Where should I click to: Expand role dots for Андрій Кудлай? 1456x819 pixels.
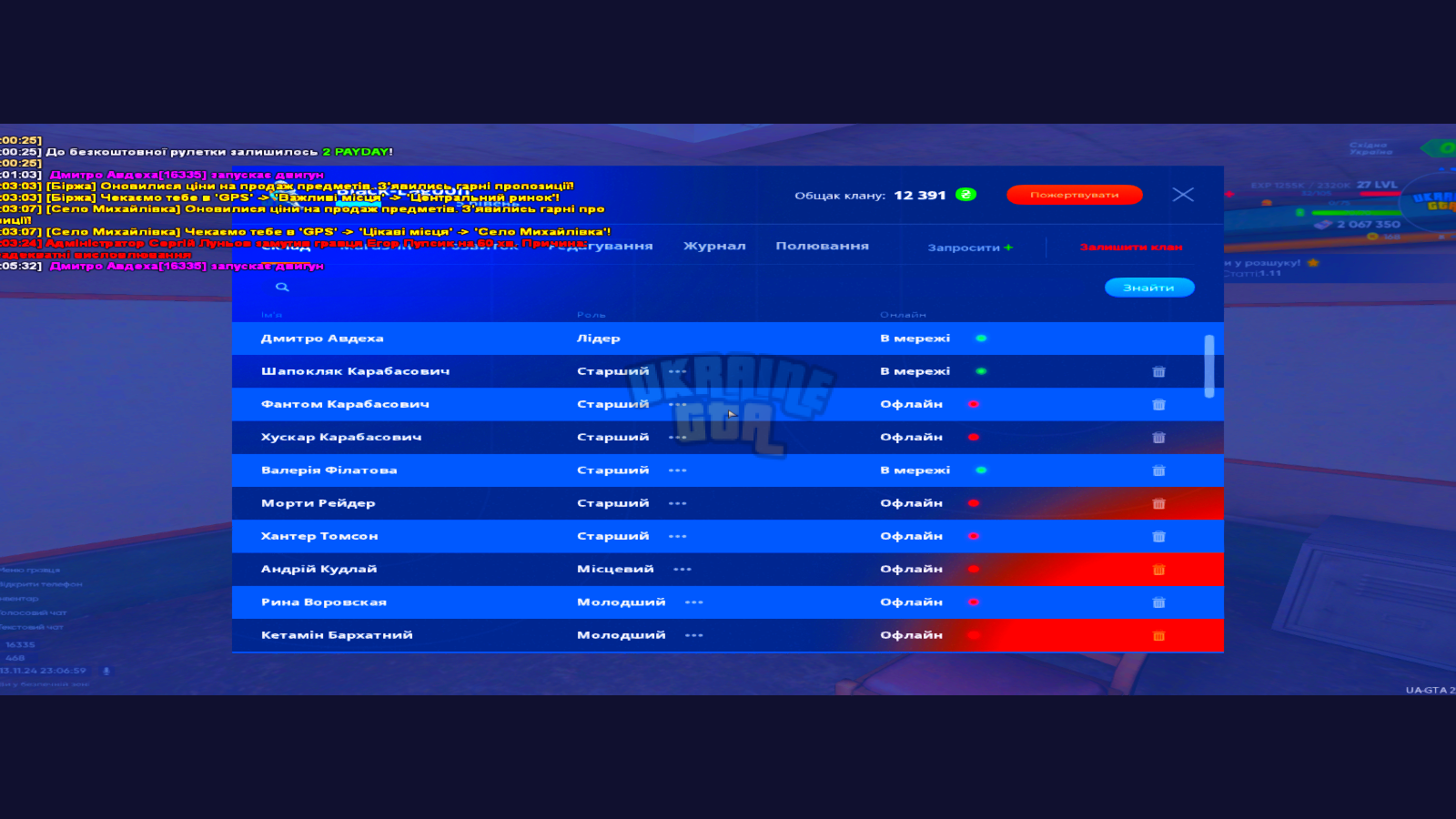pos(682,570)
